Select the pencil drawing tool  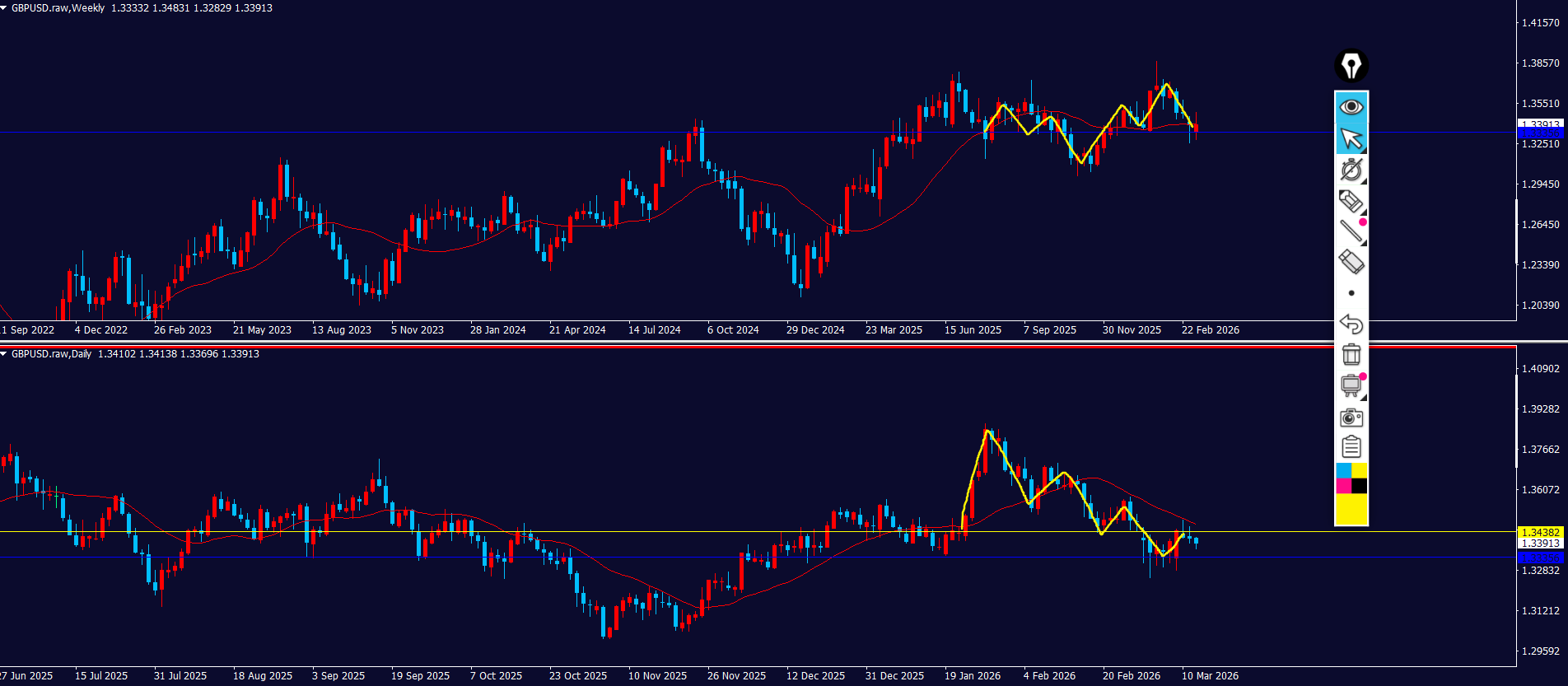pos(1351,201)
